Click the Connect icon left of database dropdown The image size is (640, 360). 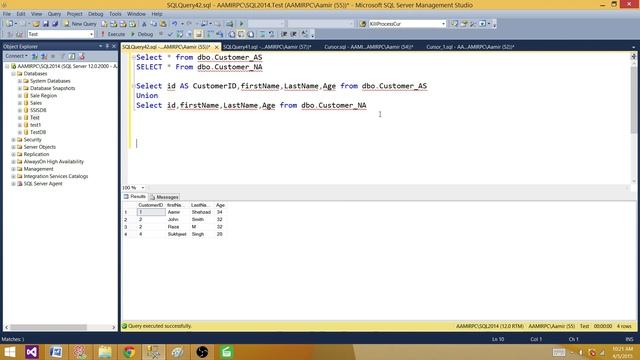pyautogui.click(x=9, y=34)
